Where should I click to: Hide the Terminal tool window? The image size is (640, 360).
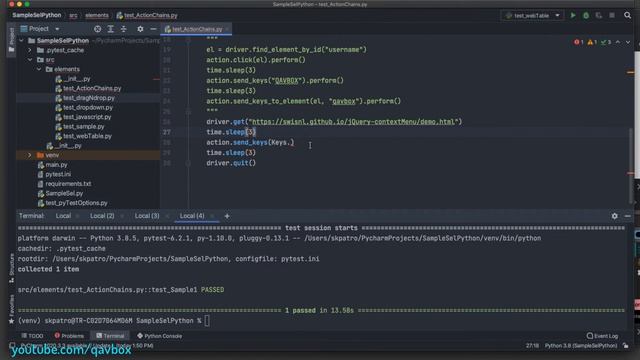tap(627, 216)
